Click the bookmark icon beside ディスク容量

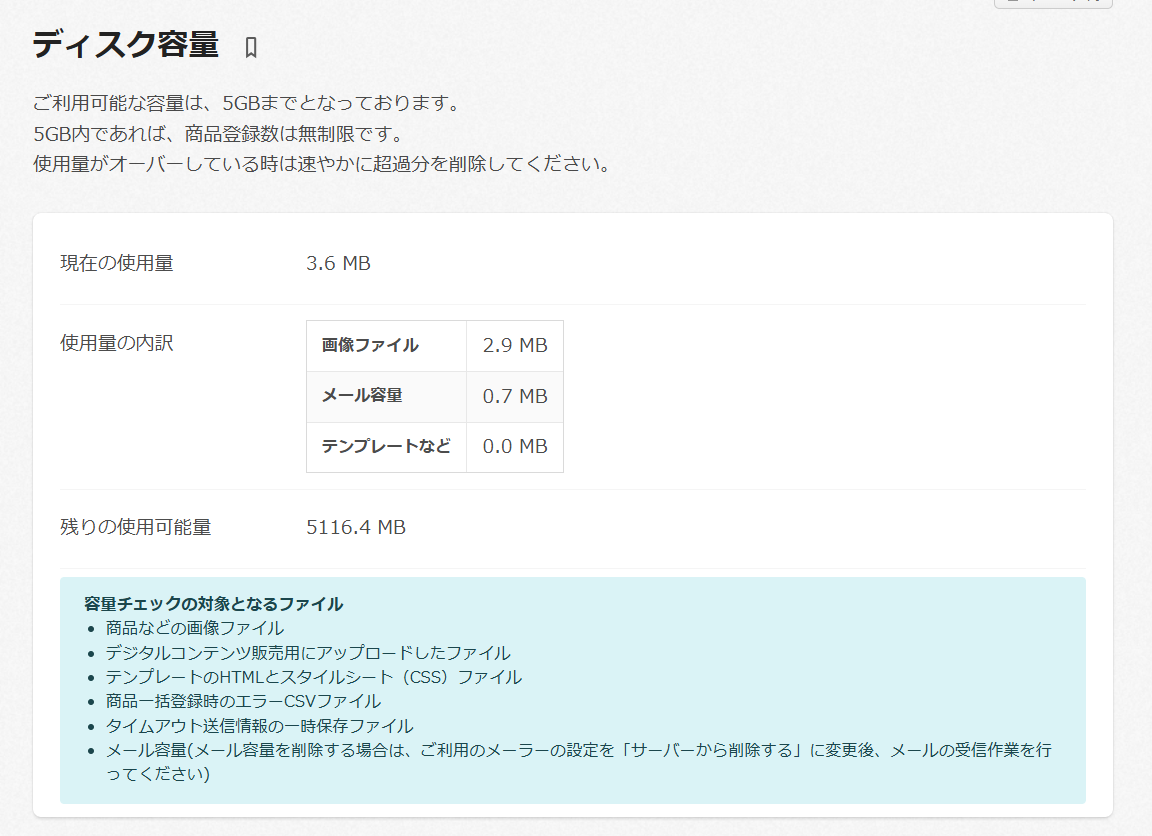tap(251, 47)
